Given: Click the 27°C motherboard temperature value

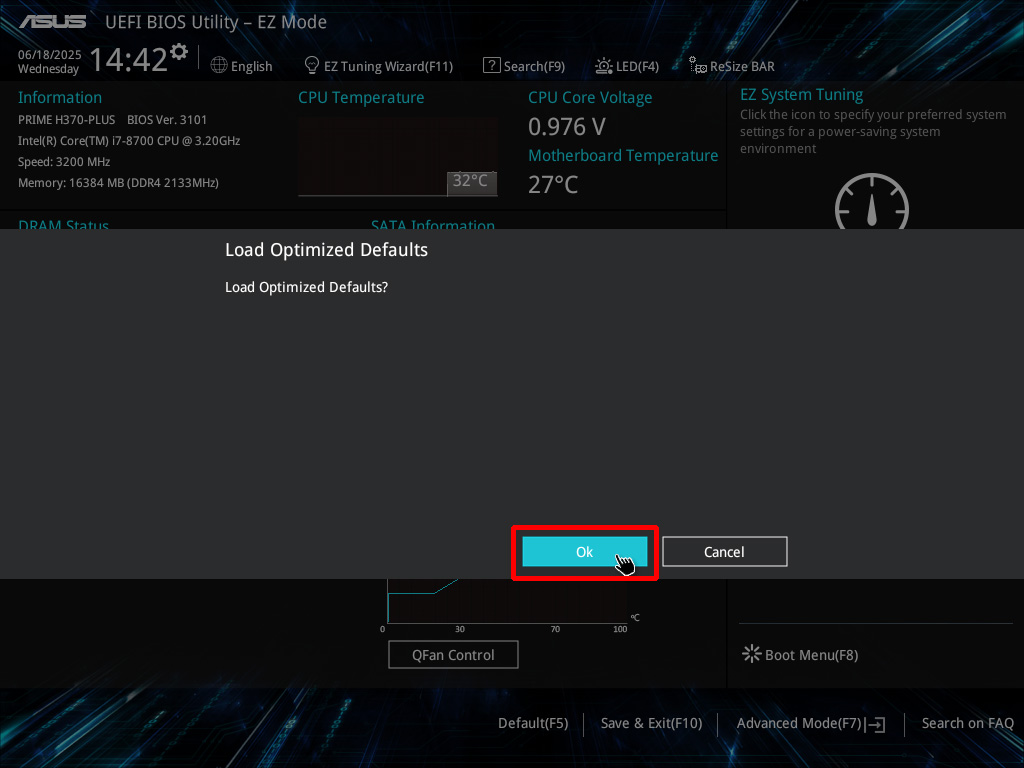Looking at the screenshot, I should pos(553,184).
